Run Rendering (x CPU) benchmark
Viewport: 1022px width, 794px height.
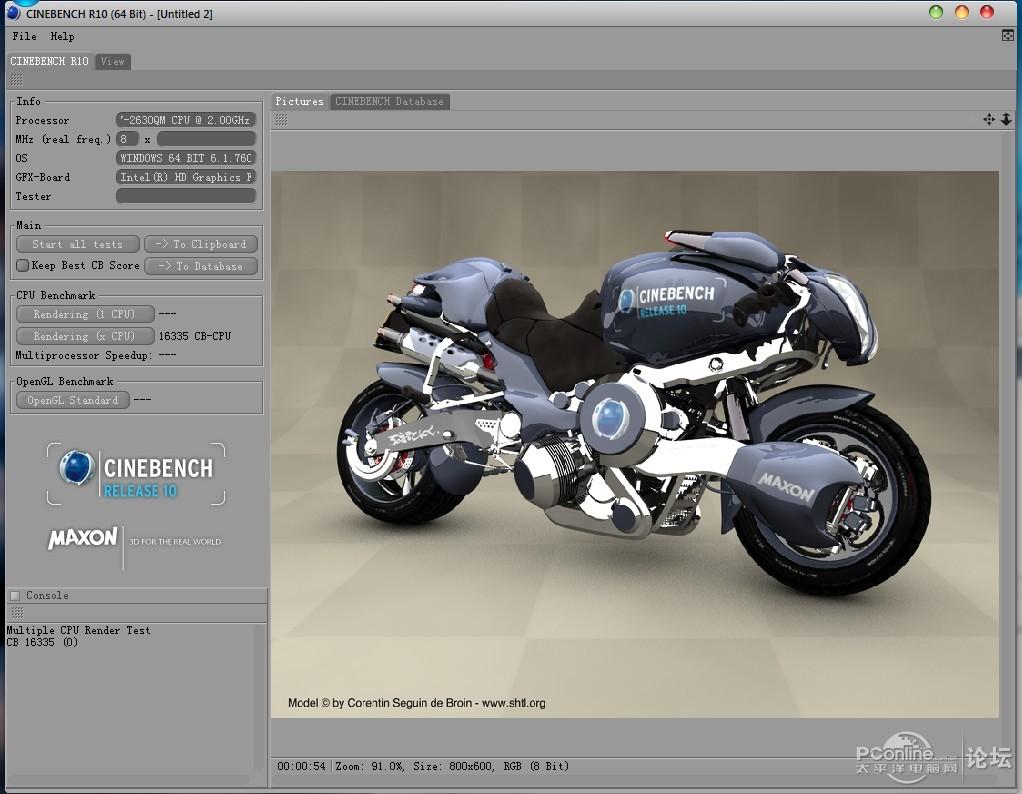[85, 336]
